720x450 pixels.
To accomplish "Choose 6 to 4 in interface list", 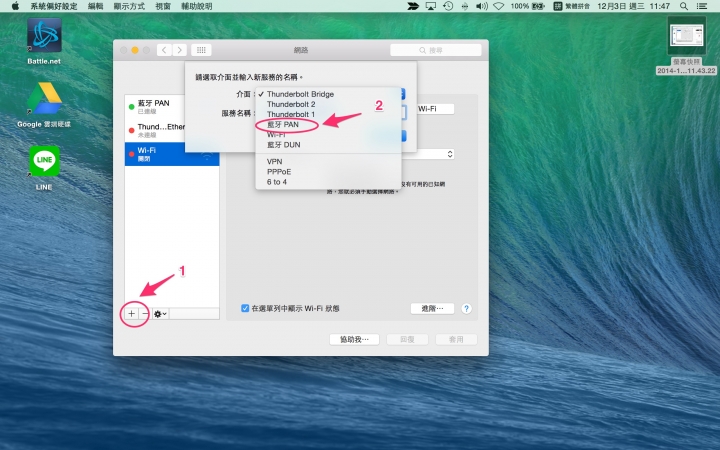I will [x=328, y=182].
